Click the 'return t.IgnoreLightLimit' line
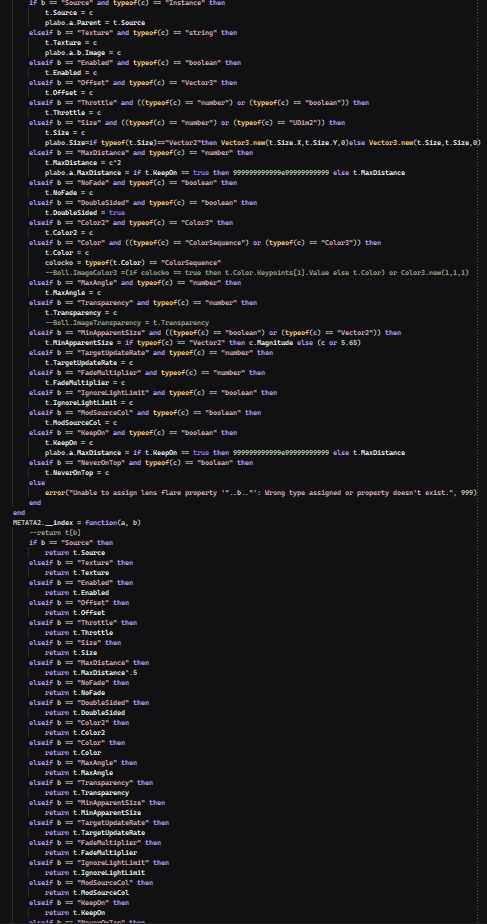 pos(95,873)
